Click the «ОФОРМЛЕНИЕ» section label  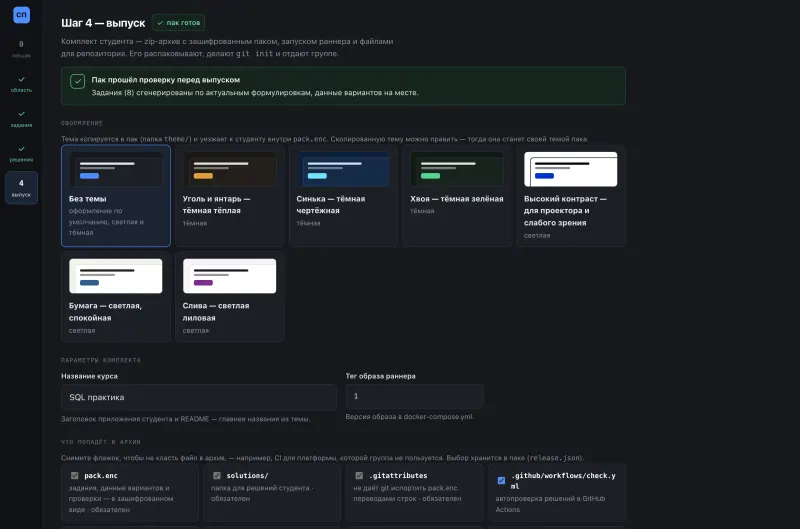82,123
